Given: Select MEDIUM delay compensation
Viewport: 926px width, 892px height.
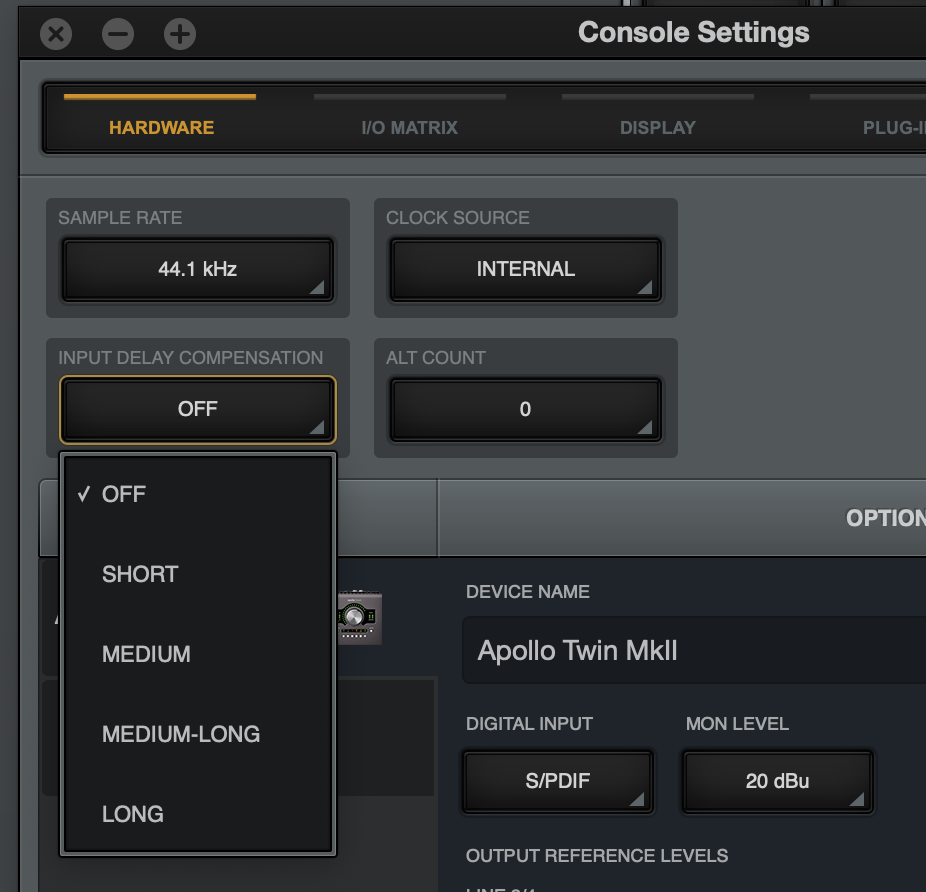Looking at the screenshot, I should 146,654.
